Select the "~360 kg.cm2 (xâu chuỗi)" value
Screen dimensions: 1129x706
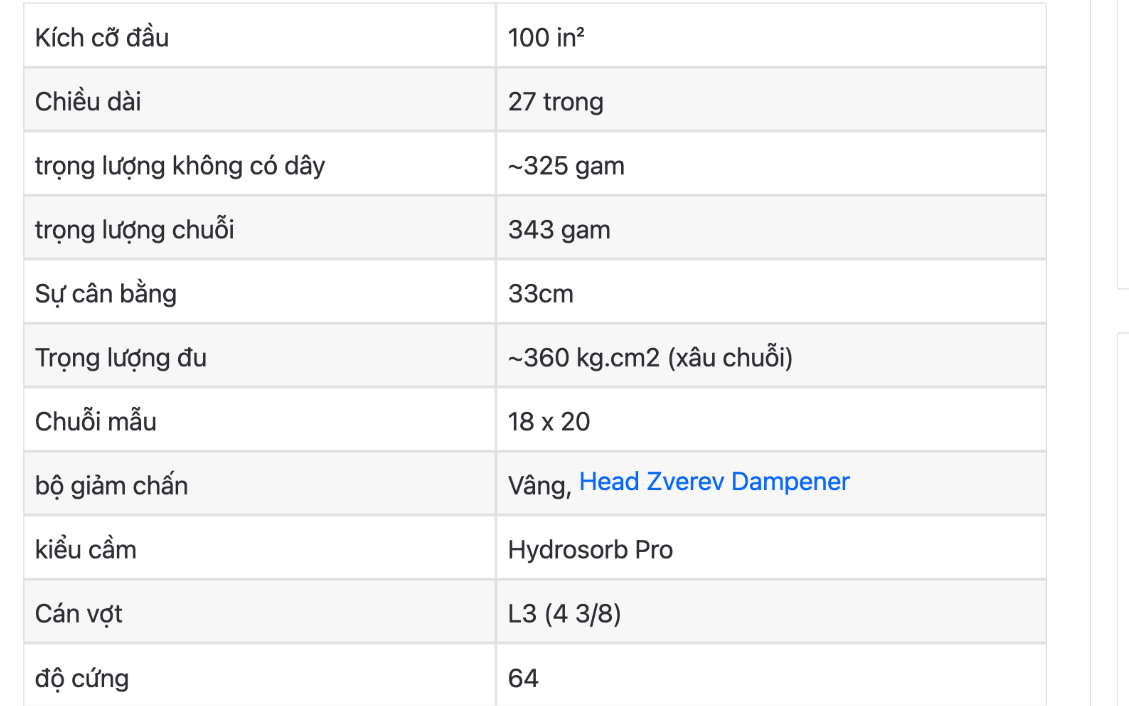tap(650, 358)
